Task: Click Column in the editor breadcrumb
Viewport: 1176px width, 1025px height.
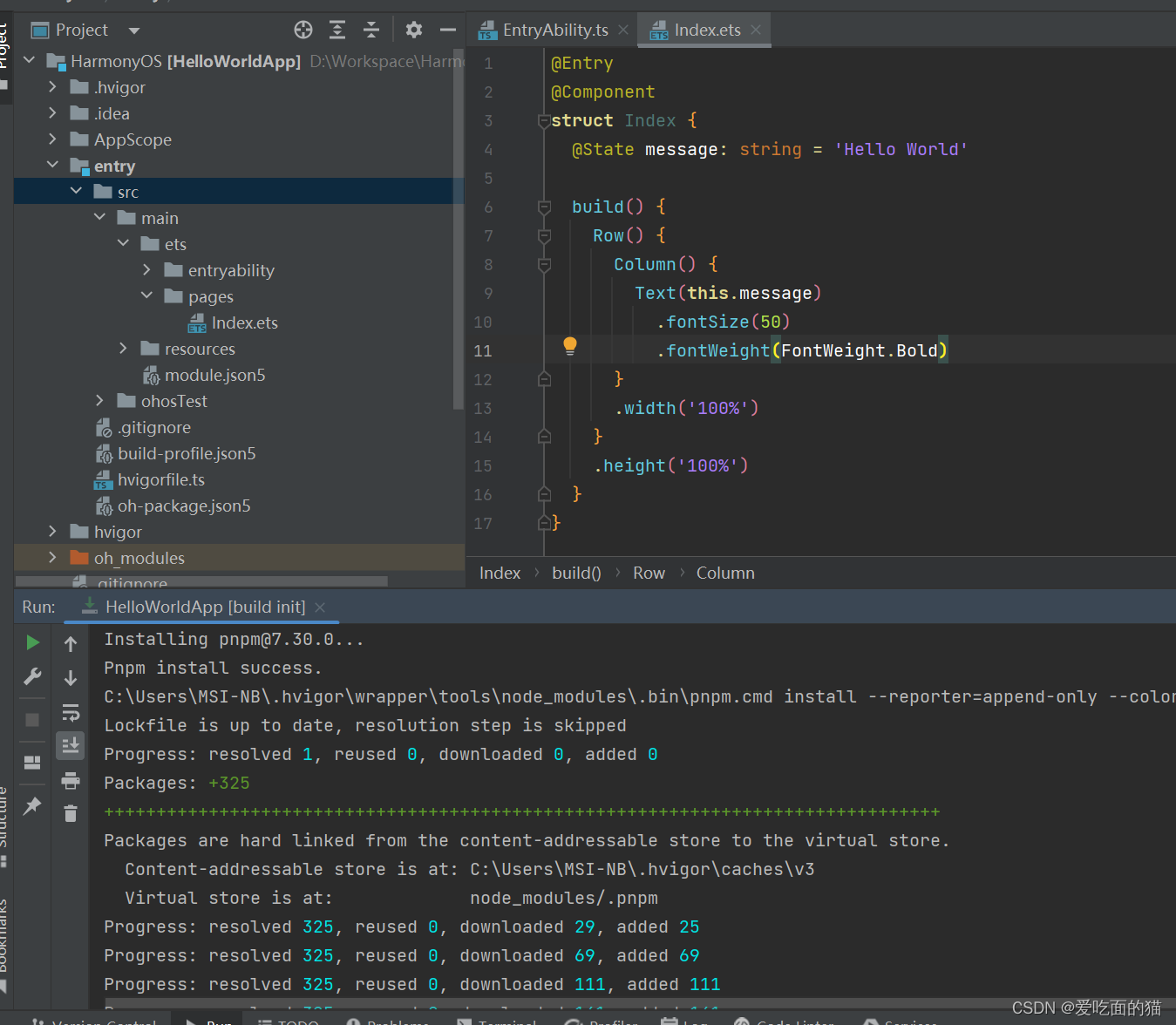Action: (725, 573)
